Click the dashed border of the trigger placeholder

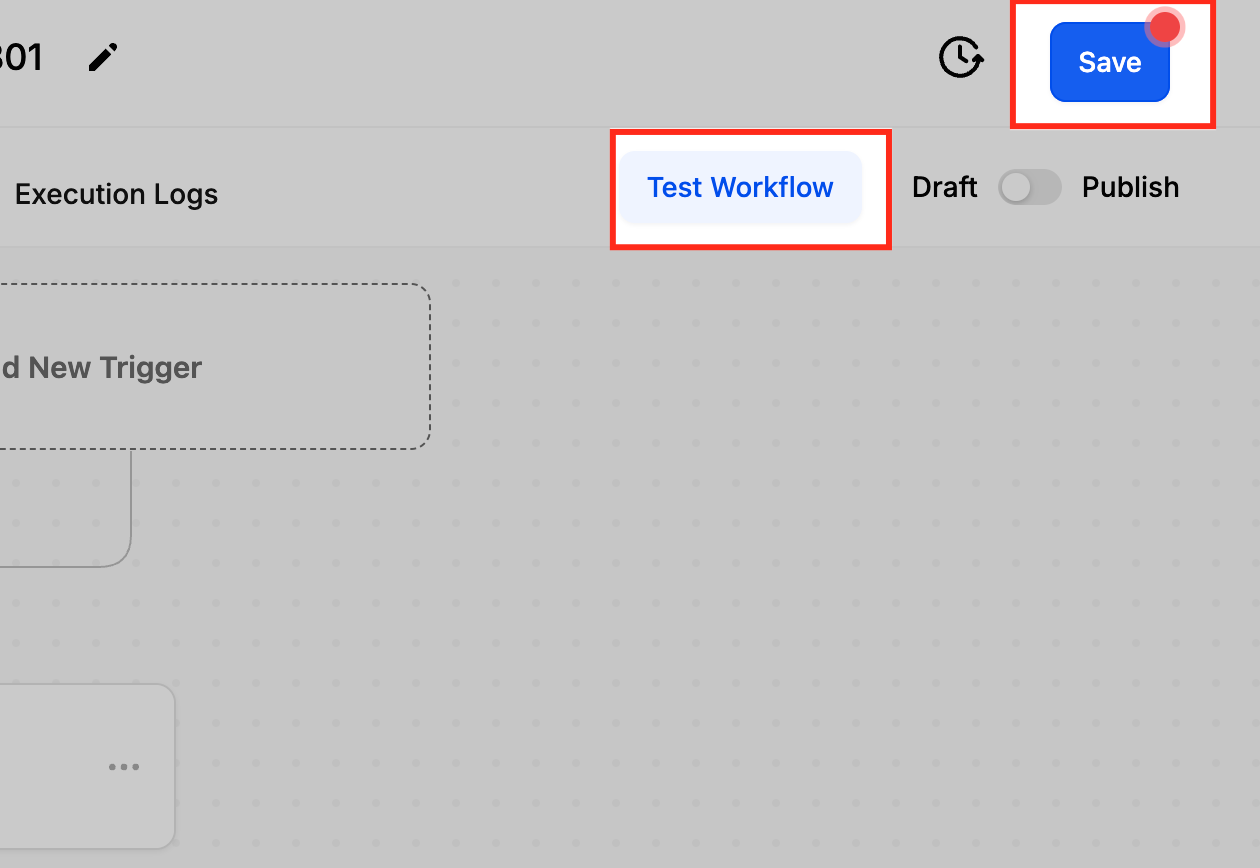point(430,367)
